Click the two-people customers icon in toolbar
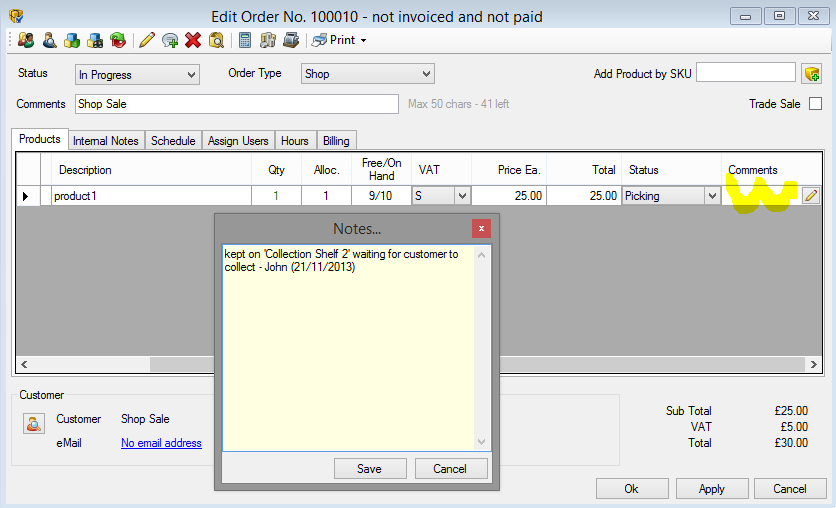The height and width of the screenshot is (508, 836). [26, 40]
